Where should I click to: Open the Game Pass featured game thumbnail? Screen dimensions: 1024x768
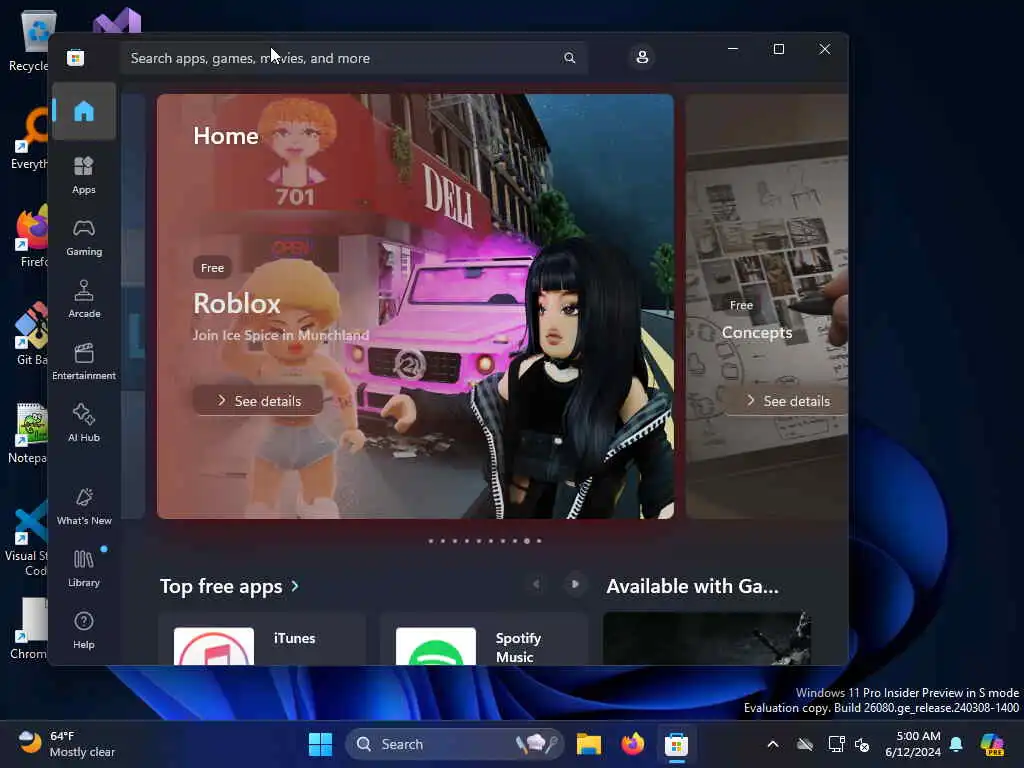click(707, 639)
